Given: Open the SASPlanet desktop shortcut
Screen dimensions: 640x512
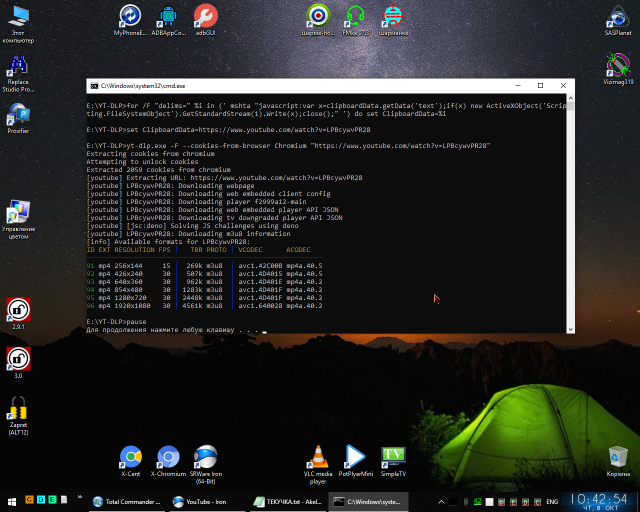Looking at the screenshot, I should (618, 20).
